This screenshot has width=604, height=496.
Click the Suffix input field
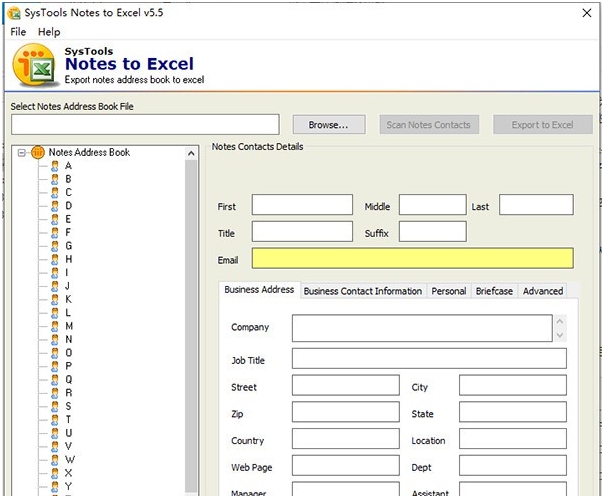(x=433, y=231)
